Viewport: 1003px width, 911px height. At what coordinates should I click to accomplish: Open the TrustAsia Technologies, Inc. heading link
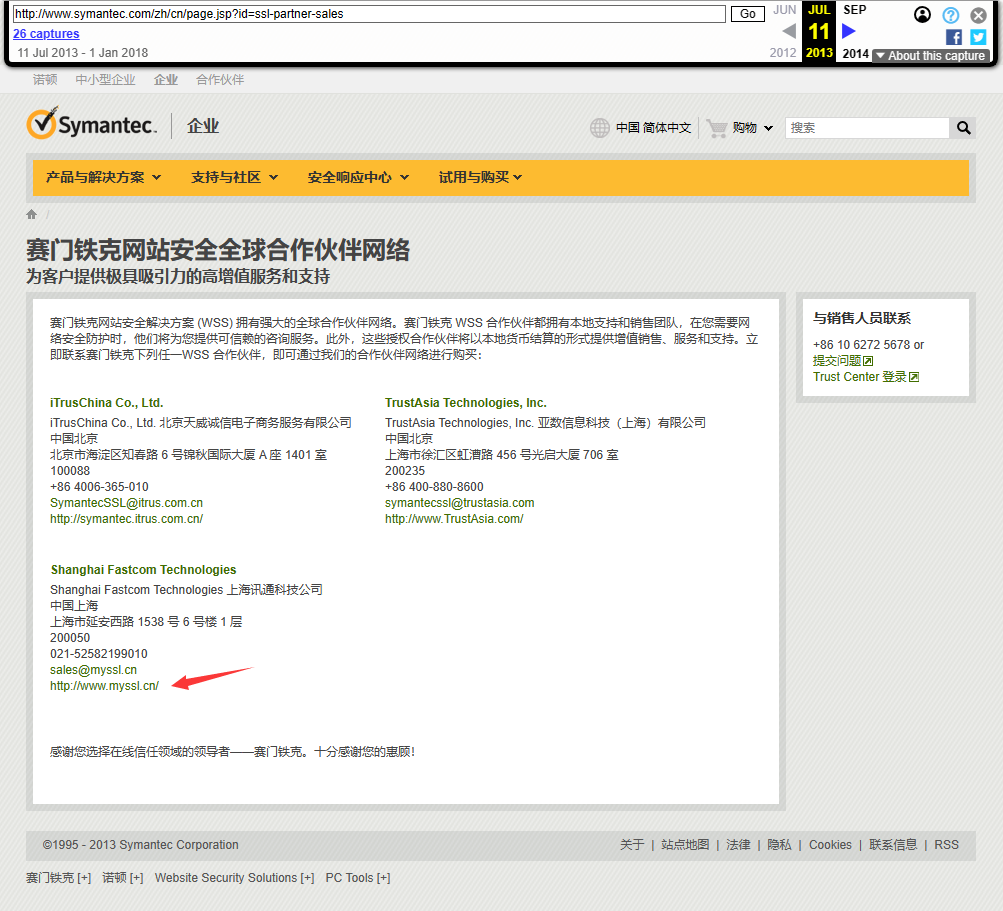466,402
